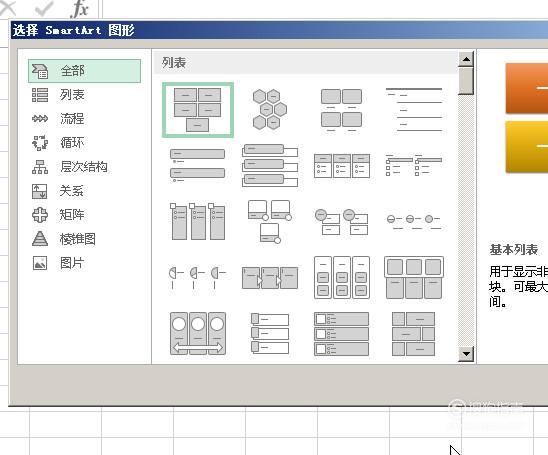Screen dimensions: 548x455
Task: Pick the grouped list with three nested columns
Action: [342, 277]
